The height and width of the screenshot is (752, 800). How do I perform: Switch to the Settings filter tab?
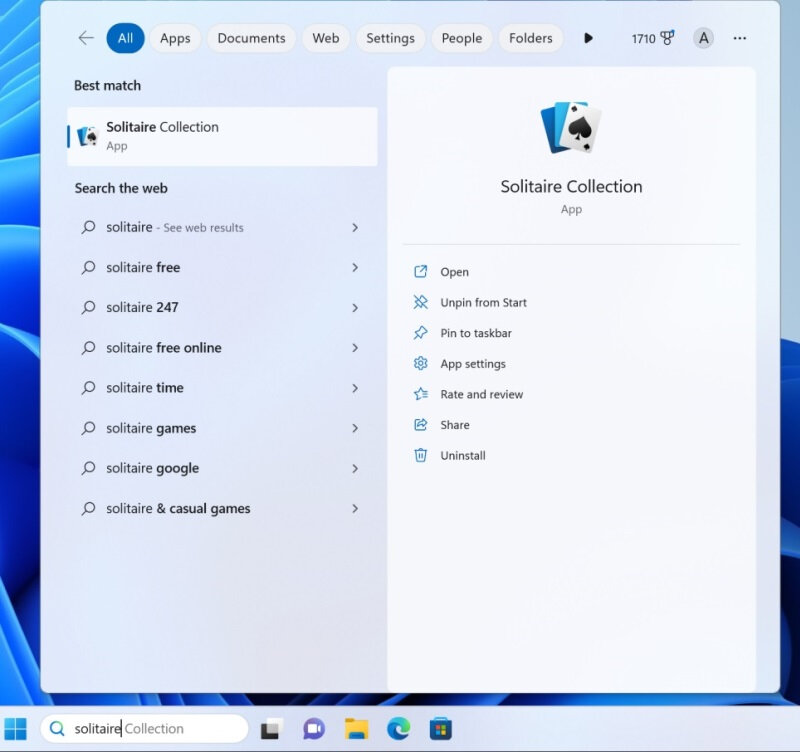[390, 38]
